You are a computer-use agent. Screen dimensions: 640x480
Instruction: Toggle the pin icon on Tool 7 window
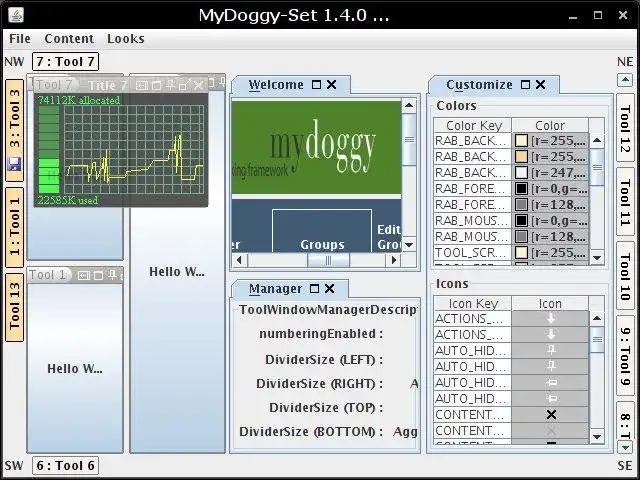click(170, 85)
